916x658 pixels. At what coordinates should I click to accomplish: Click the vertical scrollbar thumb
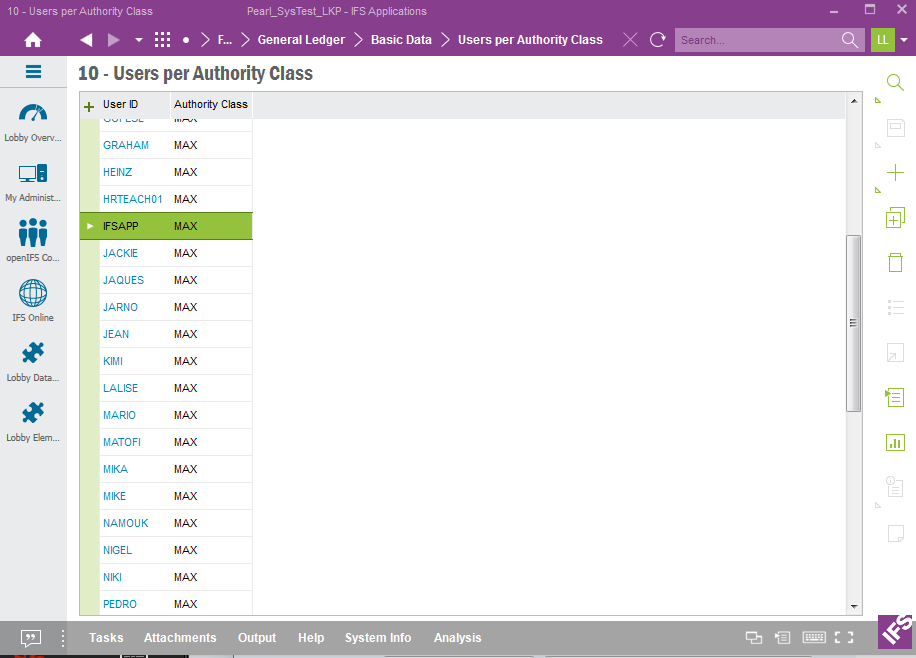(x=853, y=323)
